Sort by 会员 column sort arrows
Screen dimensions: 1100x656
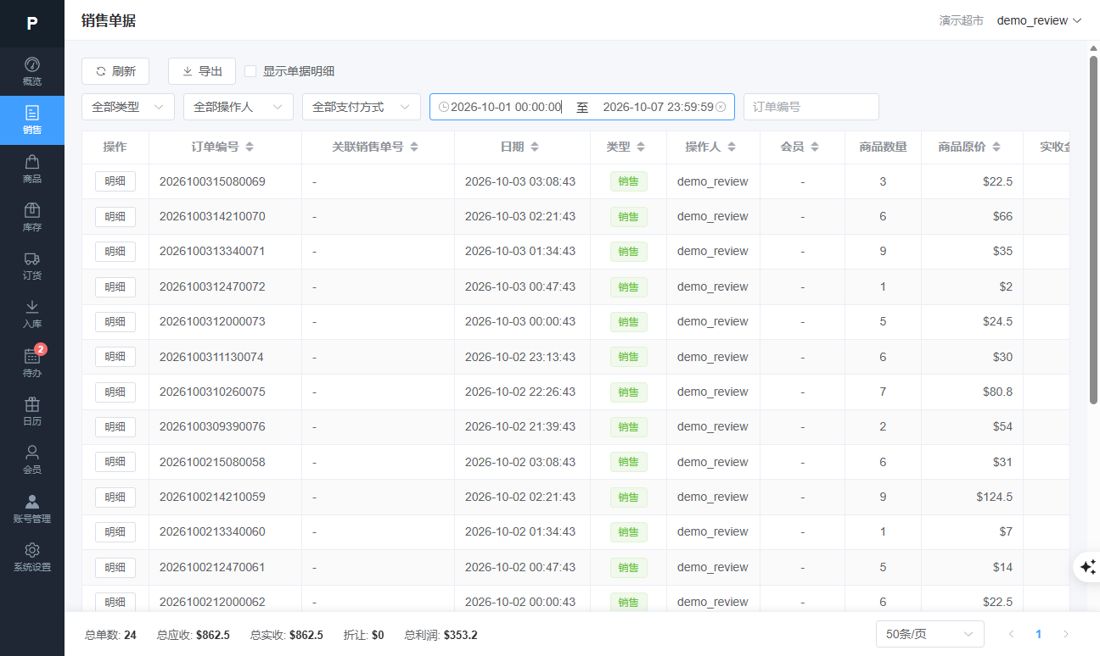[814, 147]
